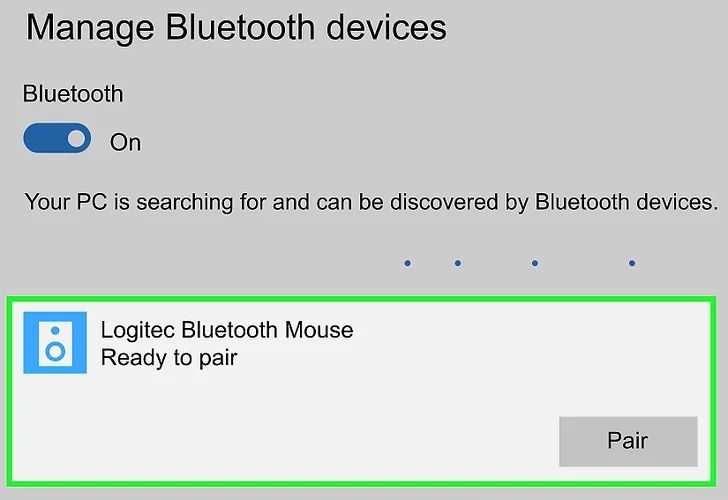Click the Pair button
Screen dimensions: 728x500
[x=627, y=441]
